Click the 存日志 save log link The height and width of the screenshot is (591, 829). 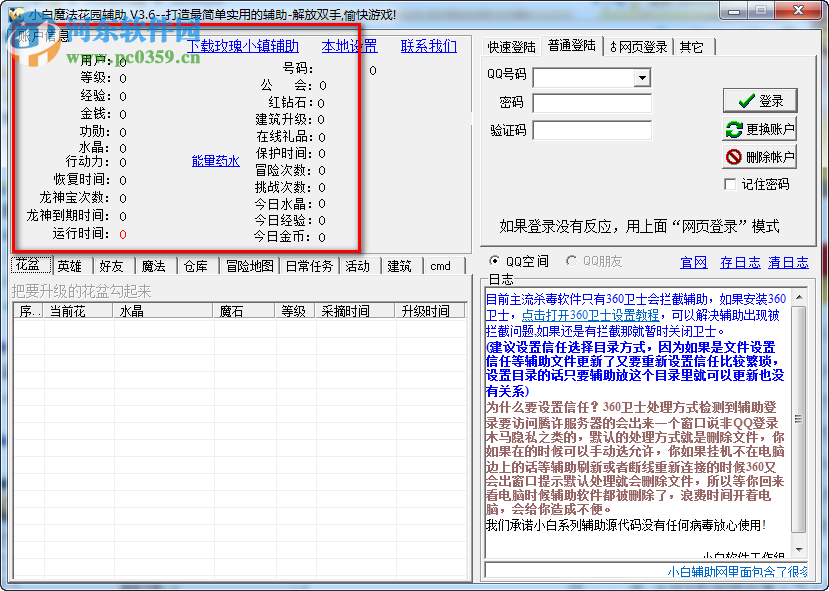740,263
